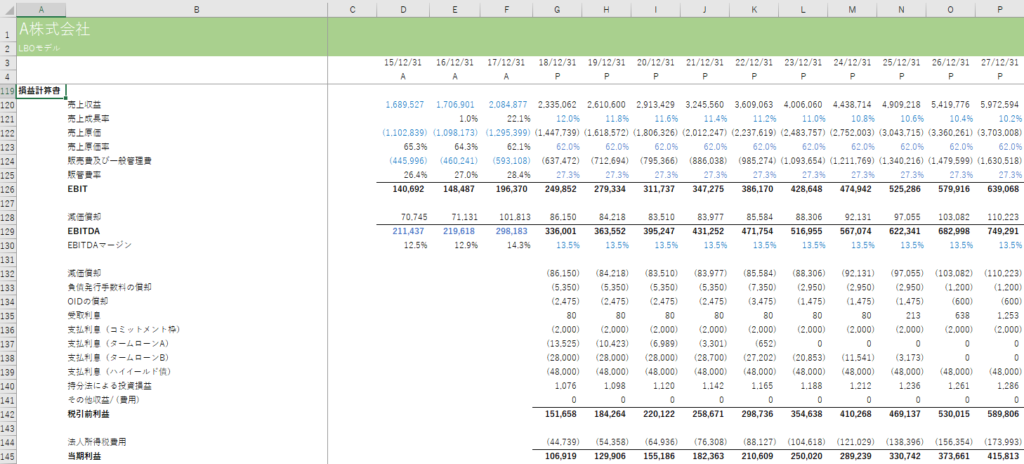Viewport: 1024px width, 464px height.
Task: Select the 当期利益 row label
Action: click(x=84, y=455)
